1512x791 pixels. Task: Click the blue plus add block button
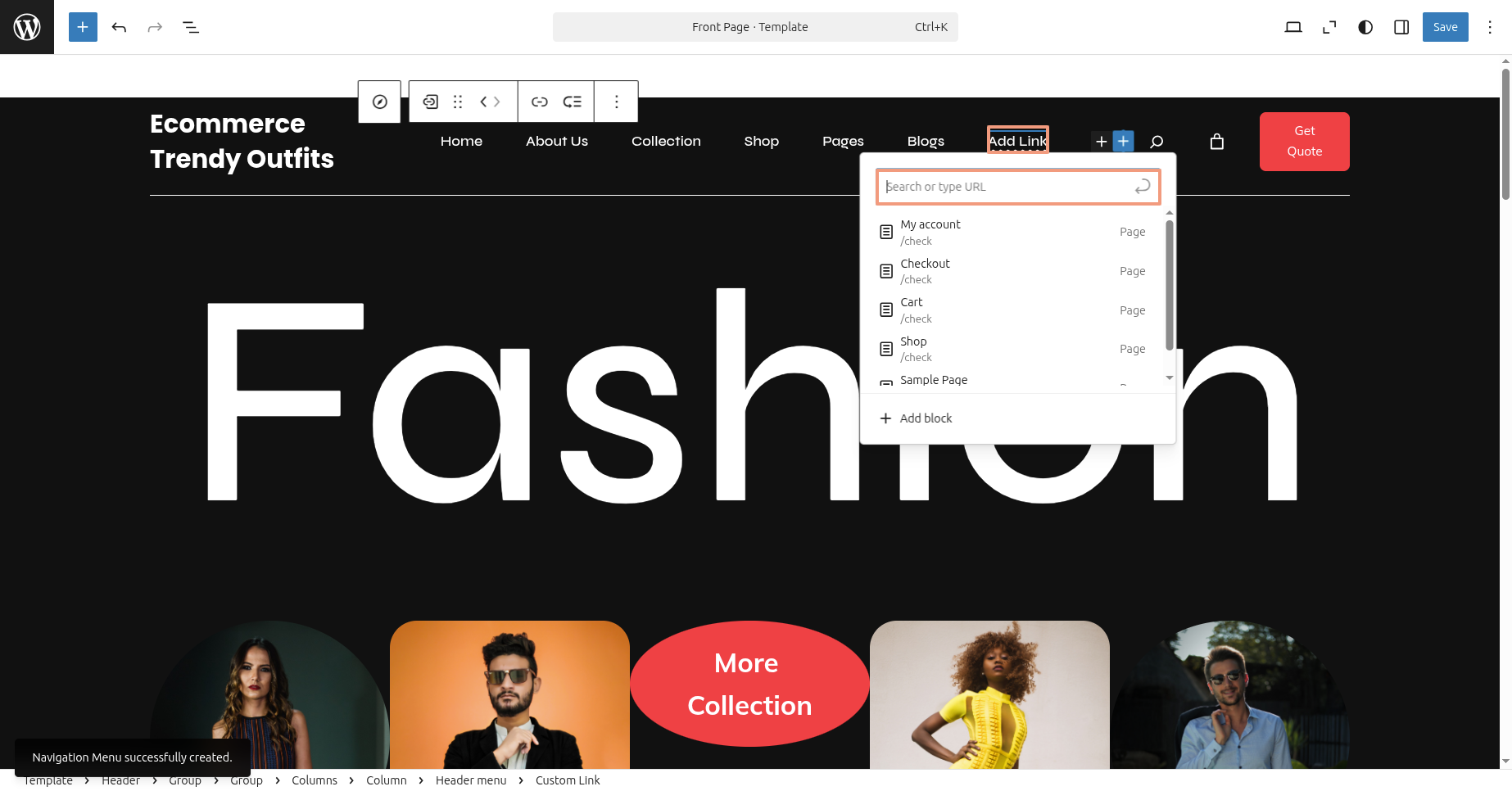pyautogui.click(x=1123, y=141)
